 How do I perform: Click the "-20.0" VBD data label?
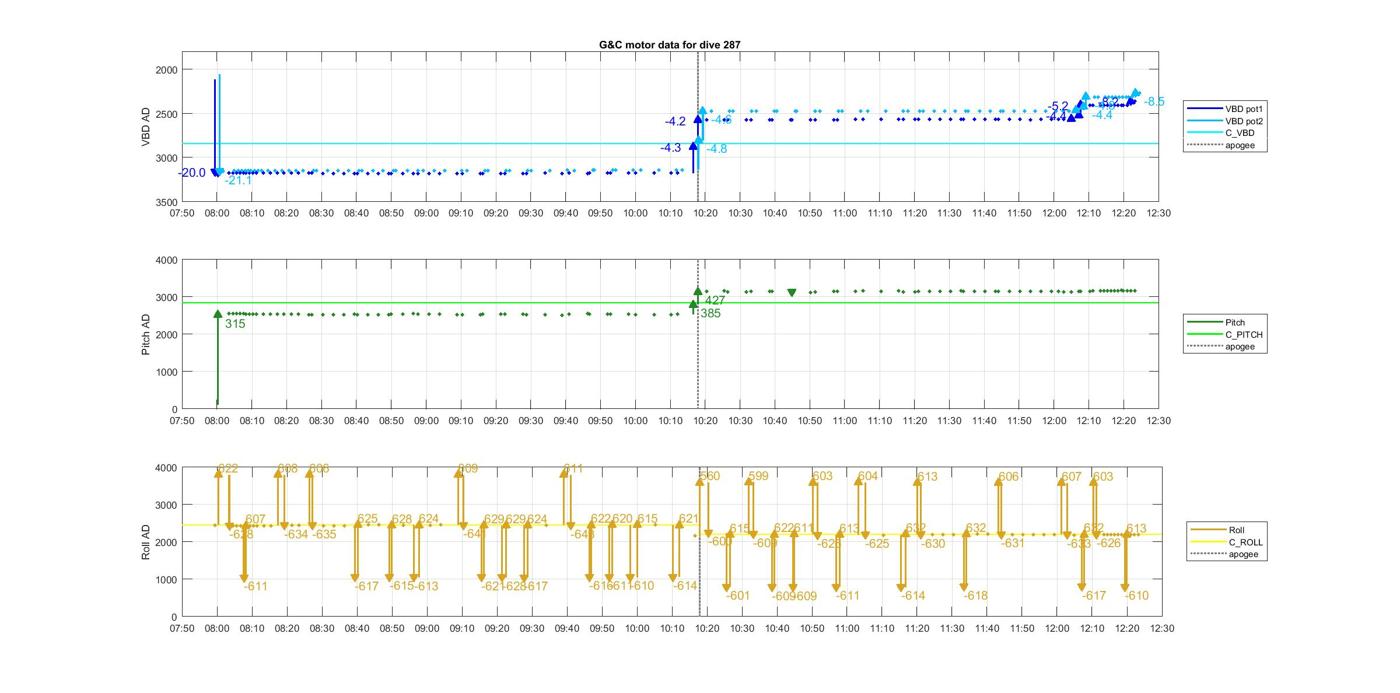click(x=192, y=173)
